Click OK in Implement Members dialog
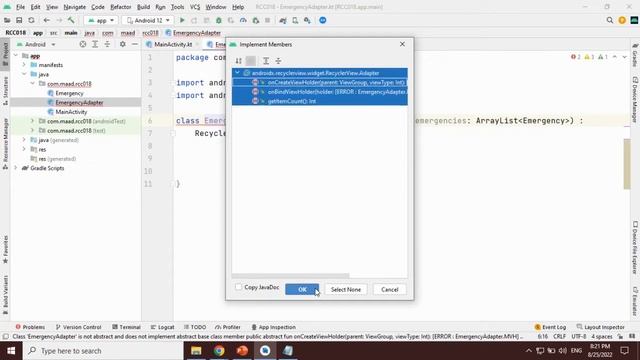Viewport: 640px width, 360px height. pos(302,289)
